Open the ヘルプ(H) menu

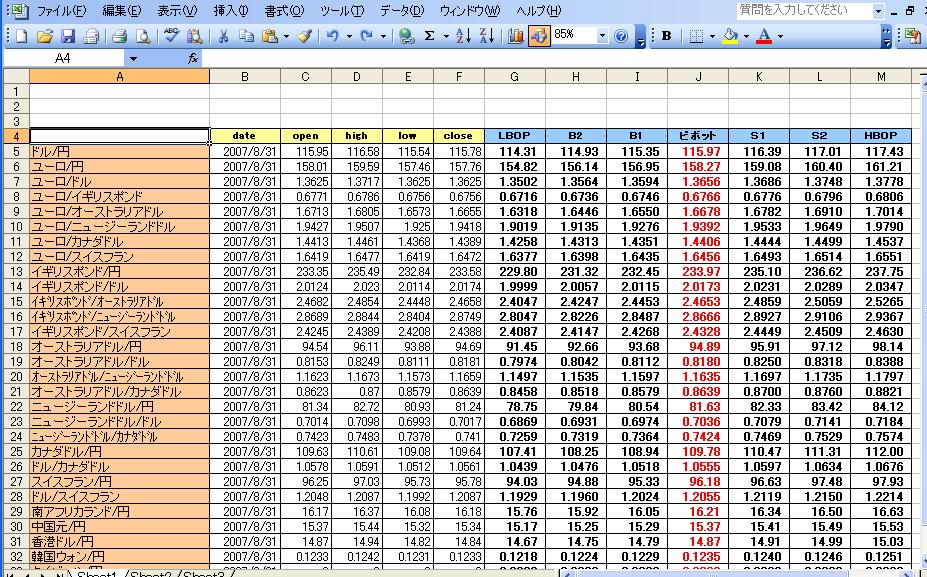tap(539, 11)
